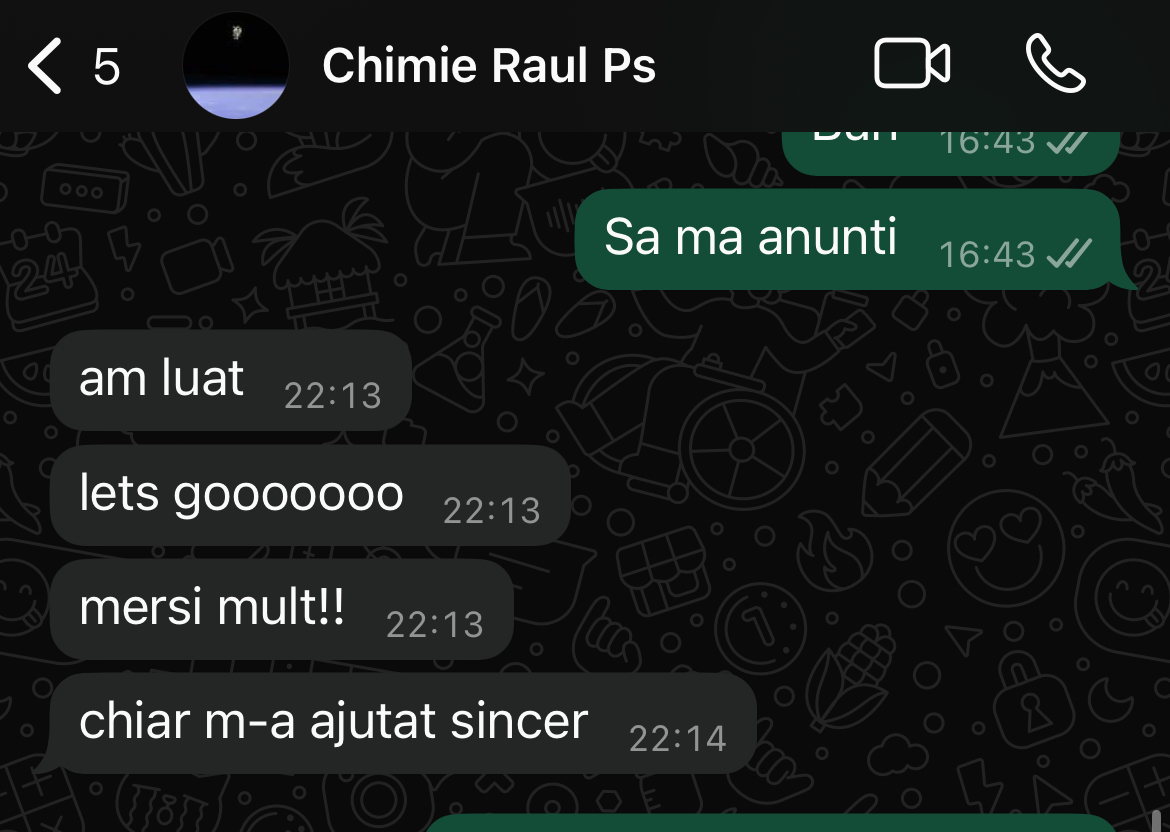Tap the 22:13 timestamp on 'am luat'
The width and height of the screenshot is (1170, 832).
click(x=333, y=396)
